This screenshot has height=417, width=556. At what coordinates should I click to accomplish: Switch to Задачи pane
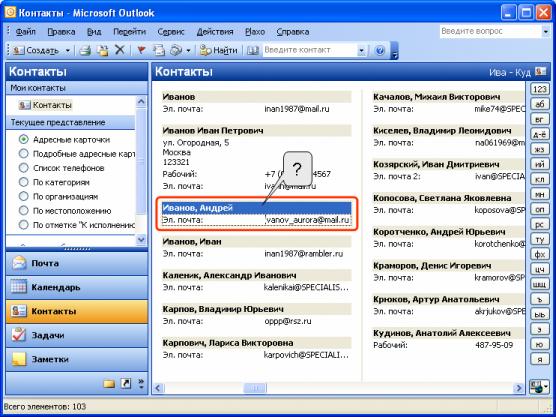(x=77, y=335)
